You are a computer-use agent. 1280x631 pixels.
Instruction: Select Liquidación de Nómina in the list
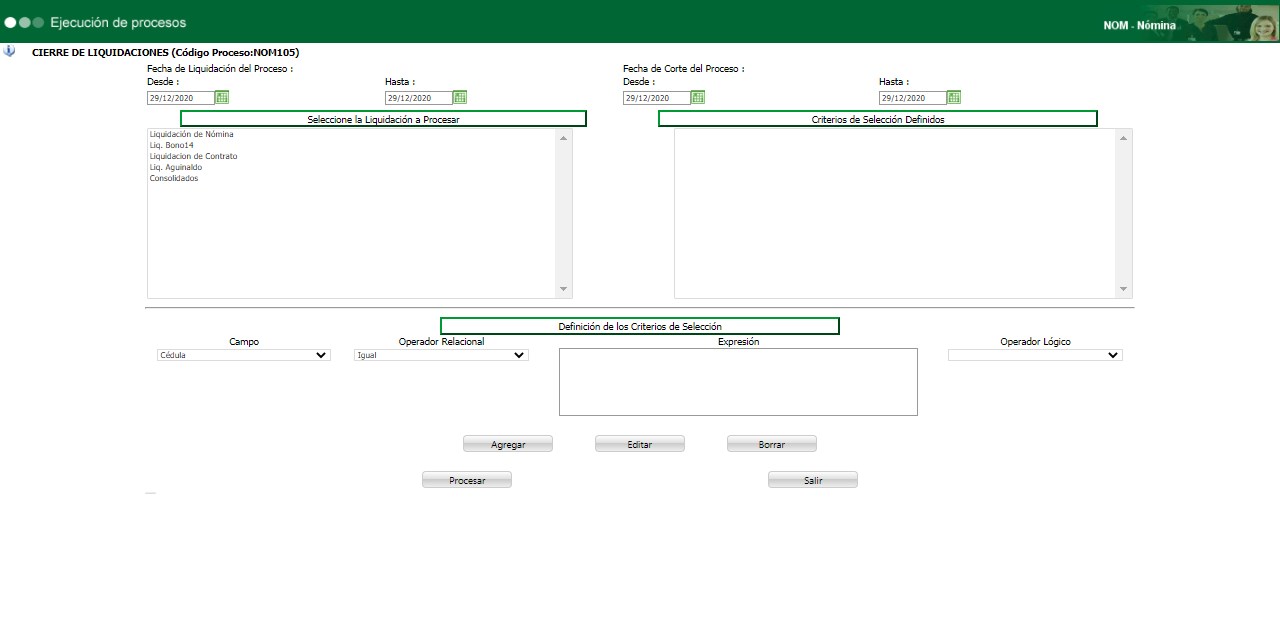192,134
